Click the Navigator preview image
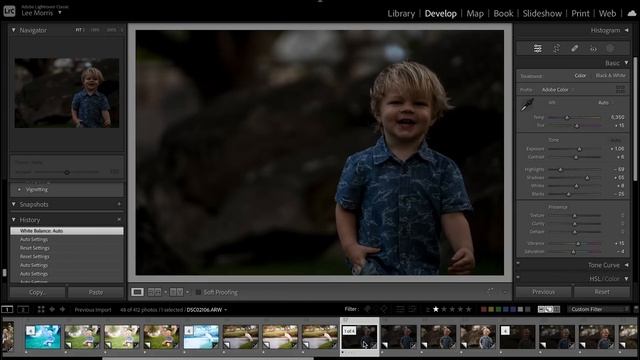The height and width of the screenshot is (360, 640). click(x=67, y=93)
